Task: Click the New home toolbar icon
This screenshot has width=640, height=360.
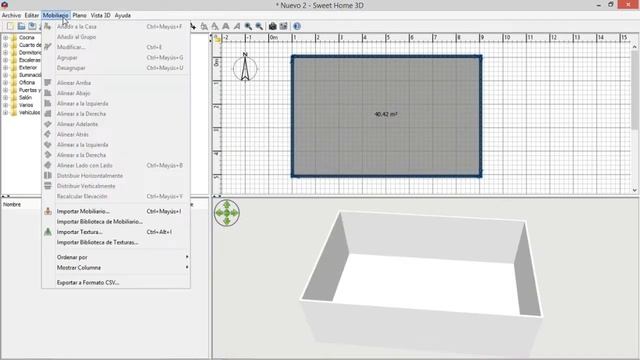Action: click(10, 26)
